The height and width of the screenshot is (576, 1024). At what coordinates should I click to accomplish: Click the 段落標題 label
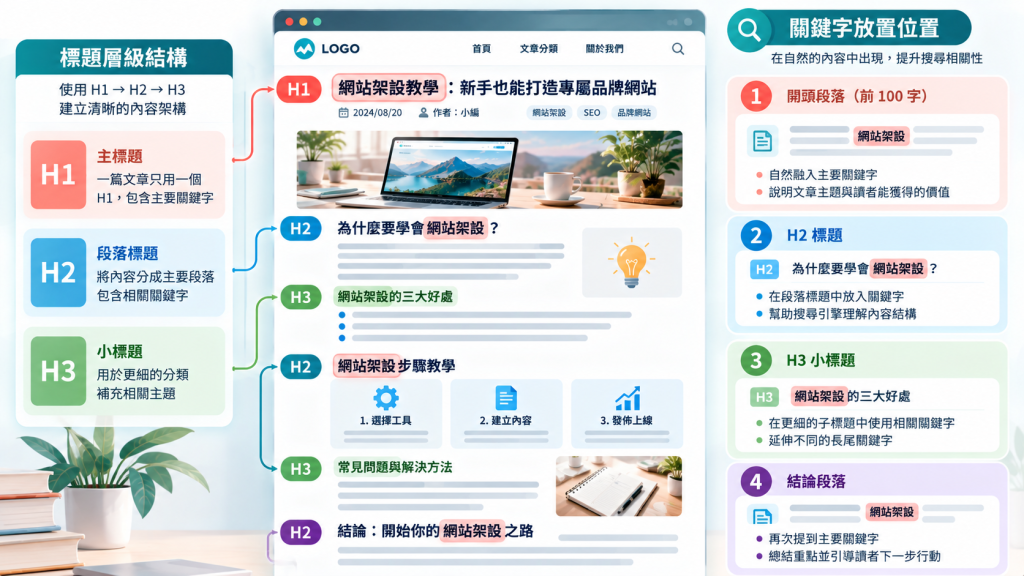127,253
